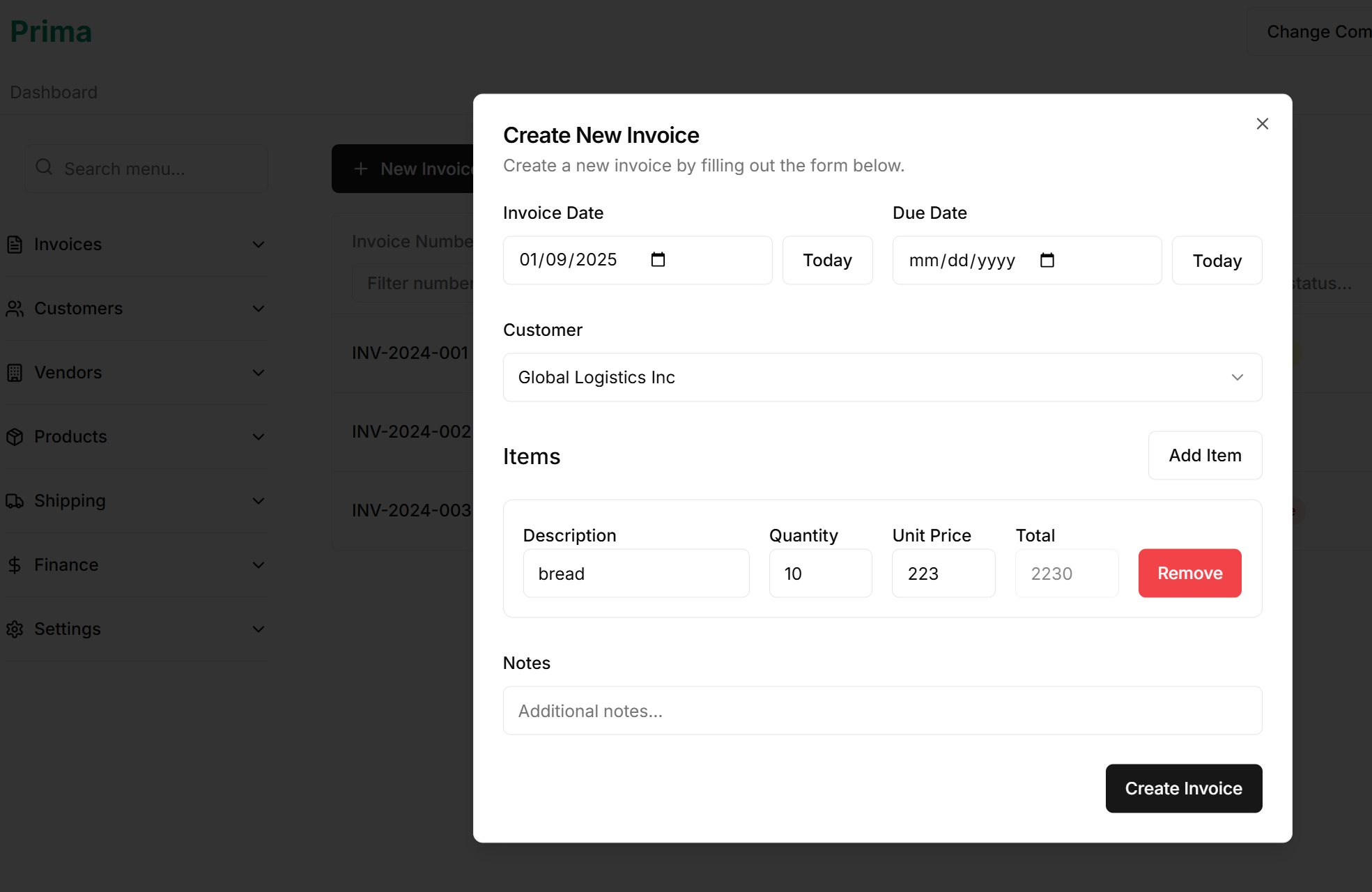
Task: Remove the bread line item
Action: click(1189, 573)
